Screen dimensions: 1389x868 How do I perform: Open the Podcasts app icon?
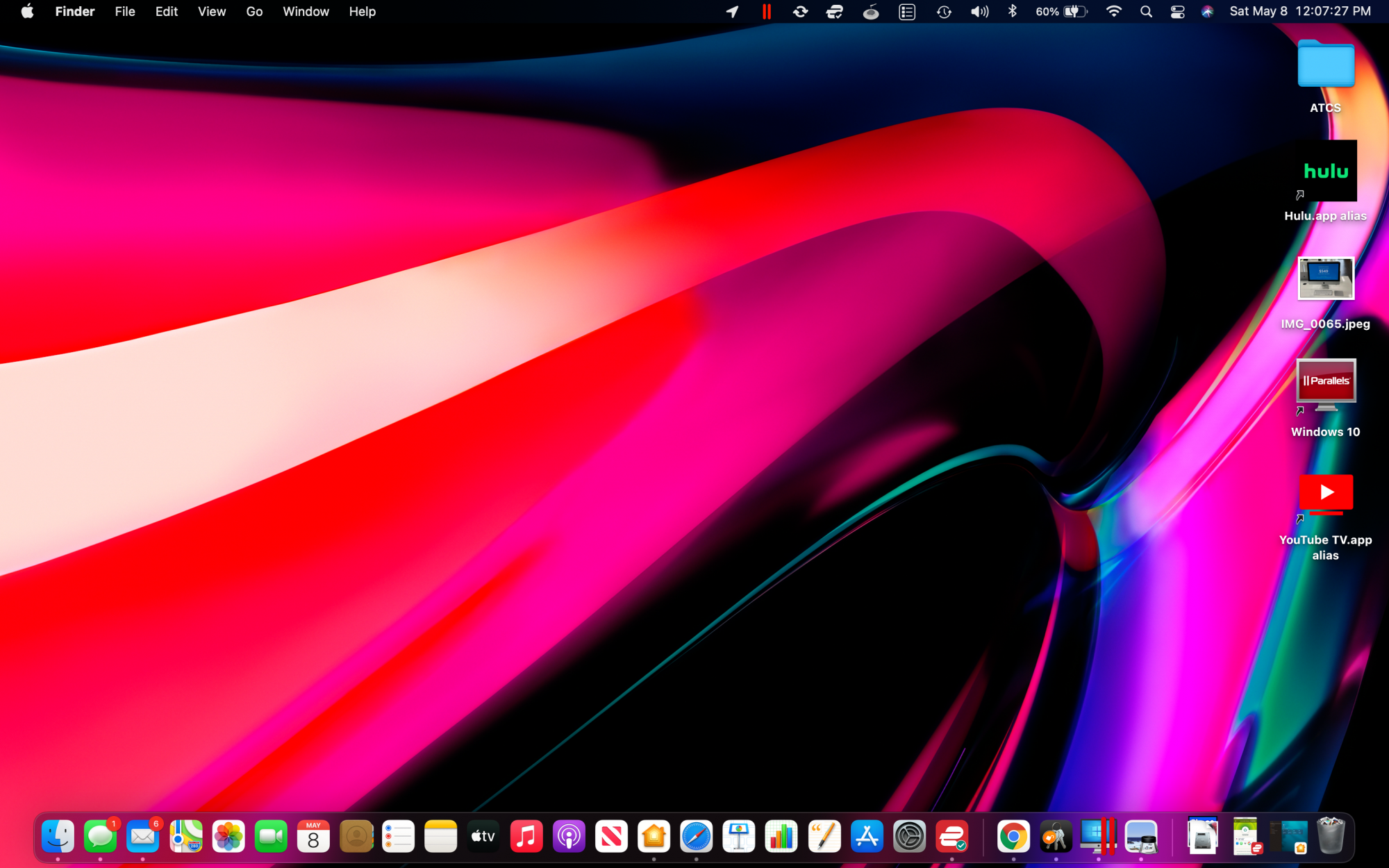click(x=569, y=836)
